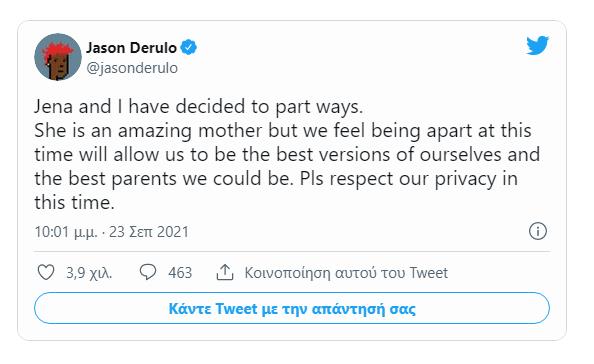Viewport: 594px width, 364px height.
Task: Open the Jason Derulo display name
Action: pos(131,48)
